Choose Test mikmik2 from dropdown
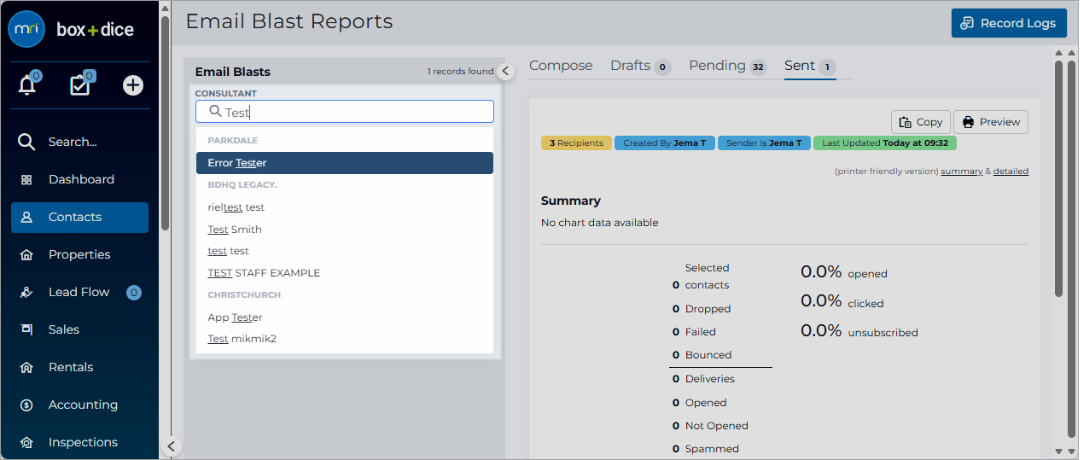The image size is (1080, 460). [344, 339]
